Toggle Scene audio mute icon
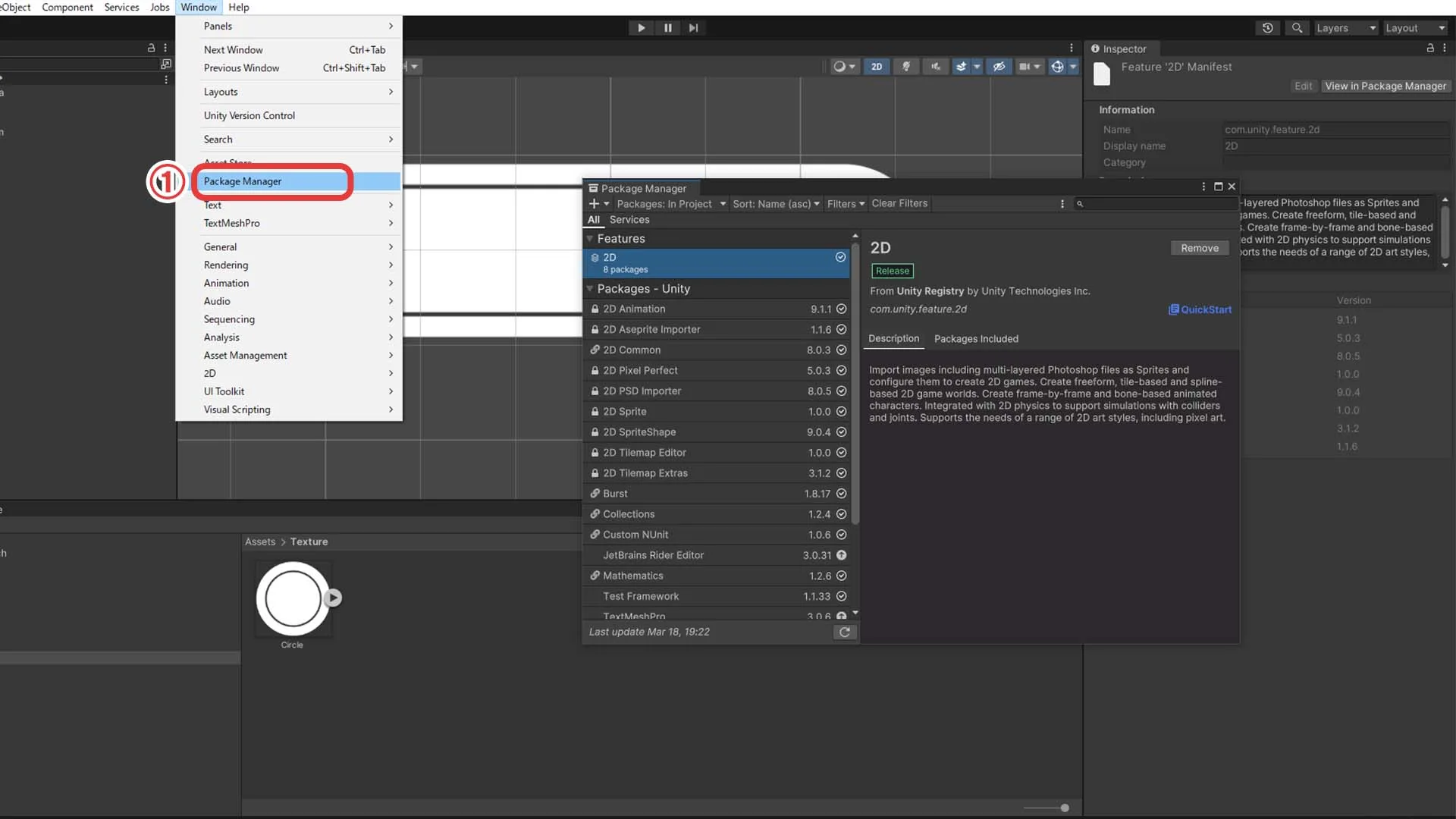 click(x=936, y=67)
